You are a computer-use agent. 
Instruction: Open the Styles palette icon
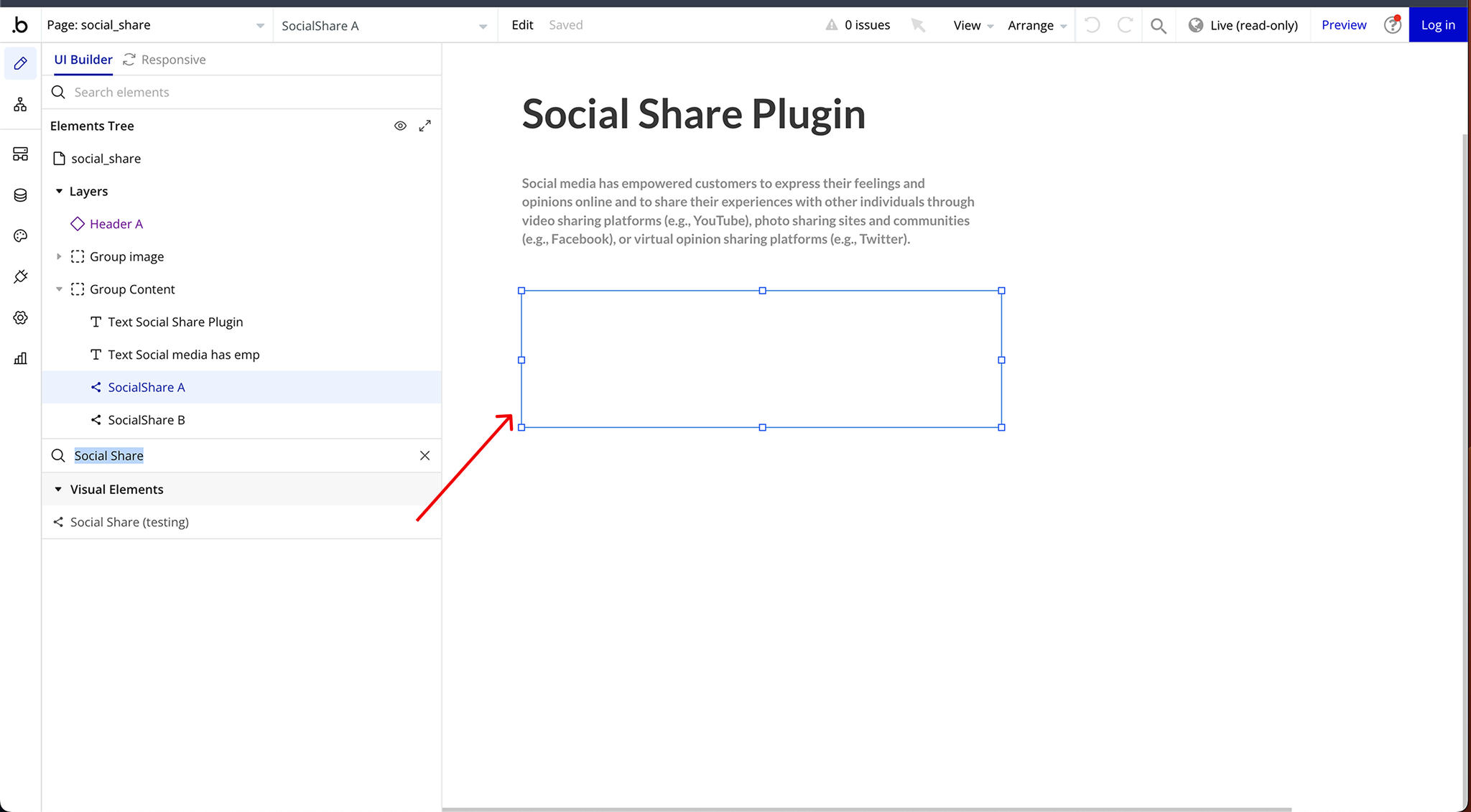click(x=20, y=235)
